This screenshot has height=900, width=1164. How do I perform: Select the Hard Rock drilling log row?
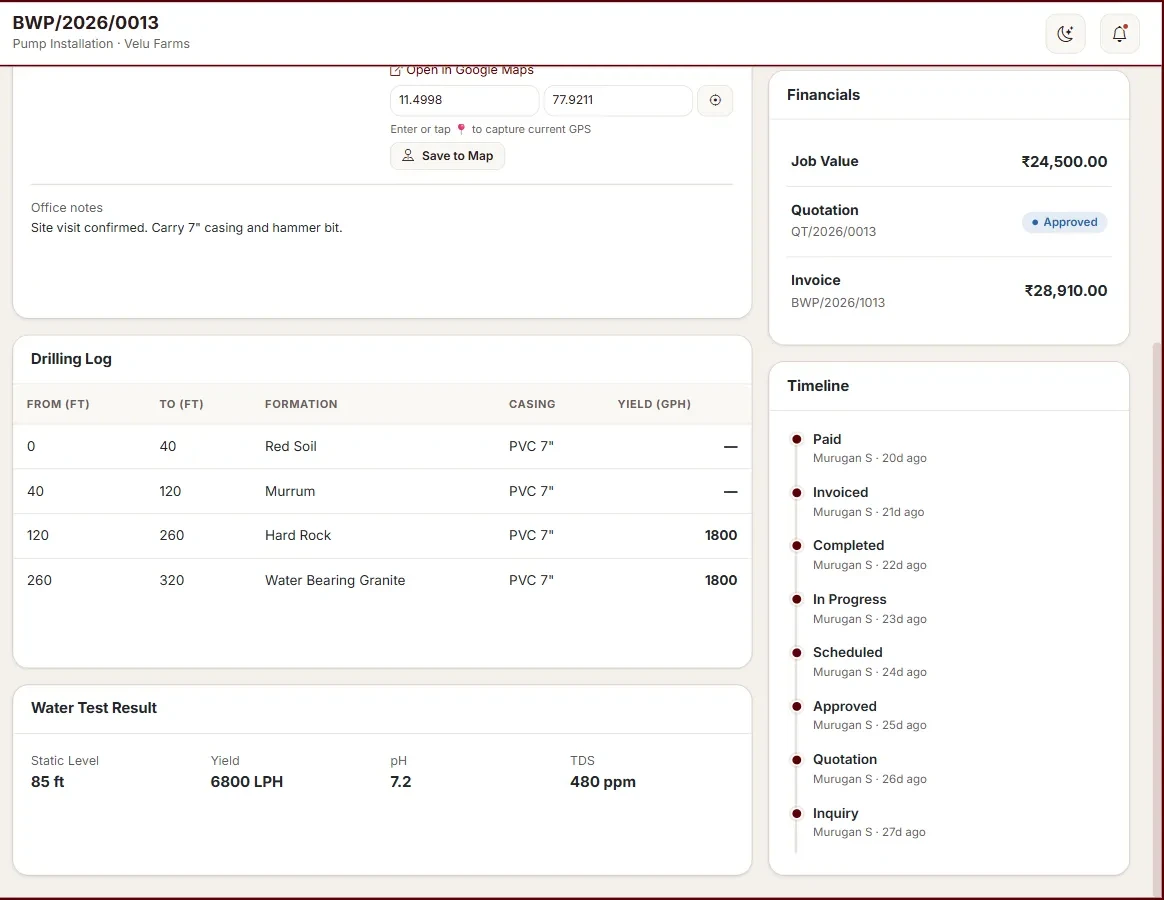coord(382,535)
